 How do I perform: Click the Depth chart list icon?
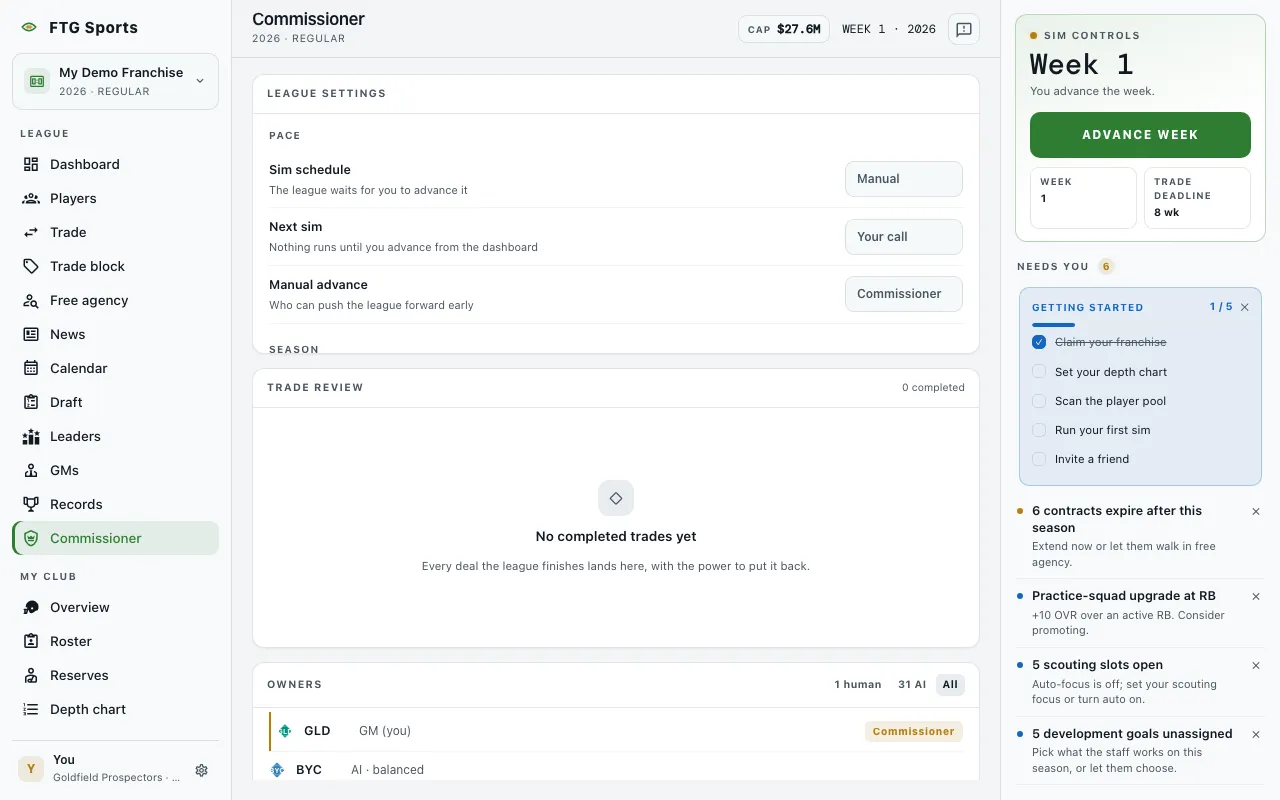tap(31, 709)
